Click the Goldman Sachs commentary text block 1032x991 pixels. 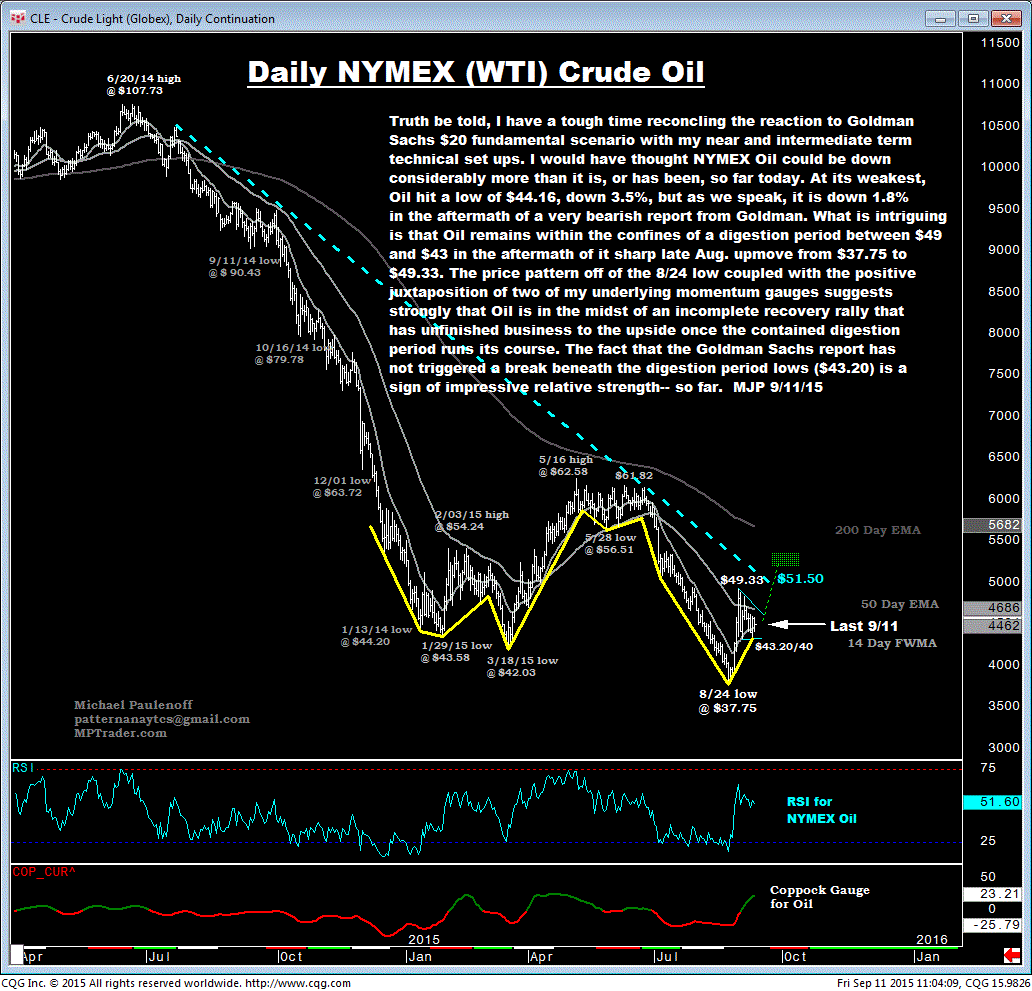click(x=667, y=254)
